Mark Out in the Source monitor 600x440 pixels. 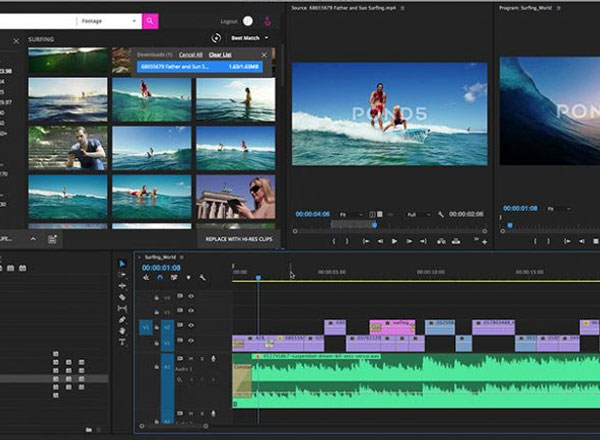pyautogui.click(x=347, y=241)
